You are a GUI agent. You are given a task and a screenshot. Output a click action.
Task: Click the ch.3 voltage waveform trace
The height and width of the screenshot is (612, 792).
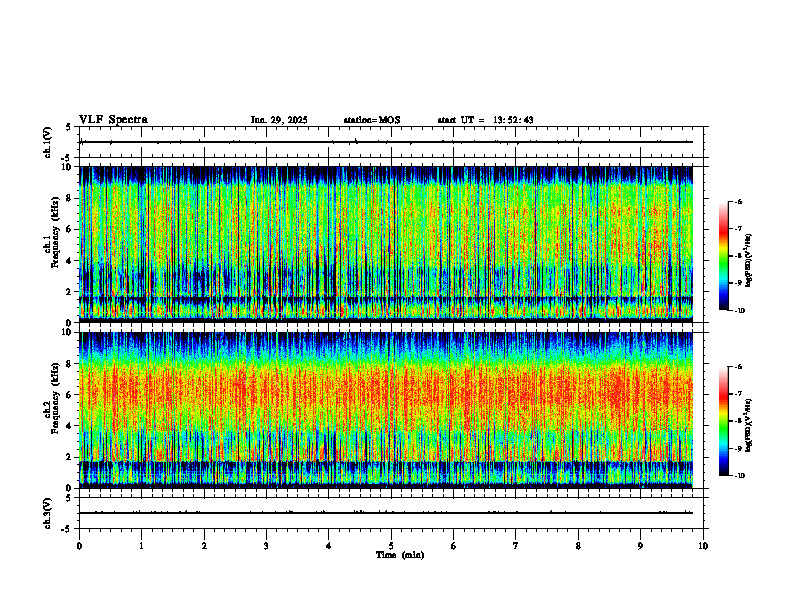point(386,513)
